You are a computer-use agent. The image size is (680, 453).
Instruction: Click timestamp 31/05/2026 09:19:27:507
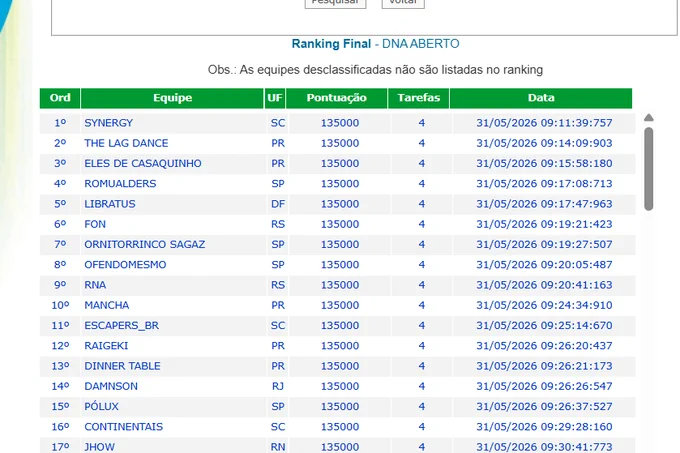pos(544,244)
